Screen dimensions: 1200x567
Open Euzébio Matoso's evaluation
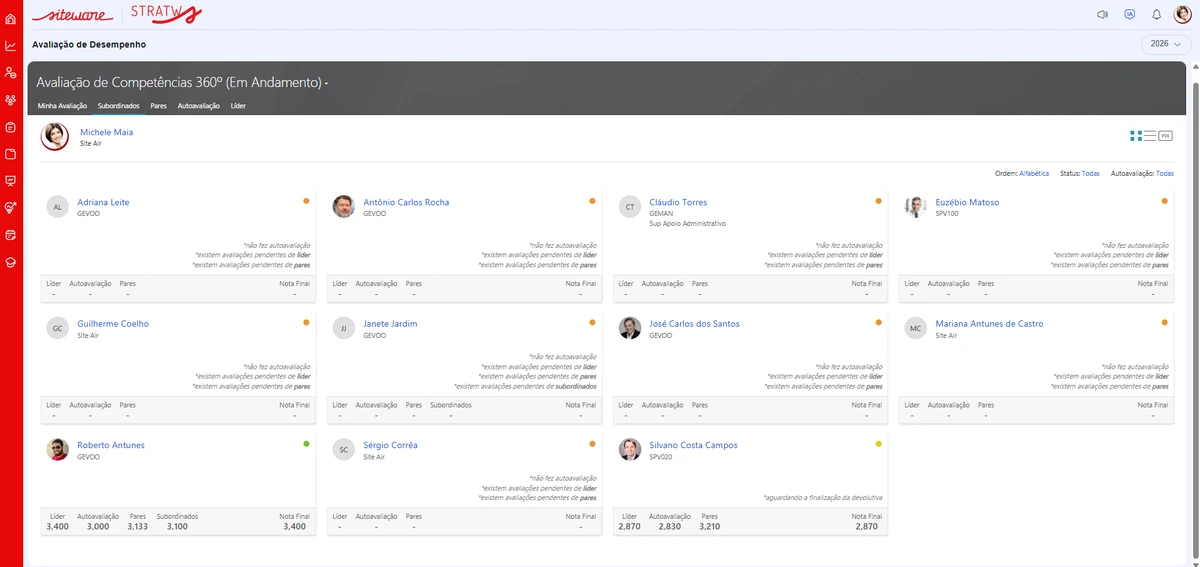coord(967,202)
